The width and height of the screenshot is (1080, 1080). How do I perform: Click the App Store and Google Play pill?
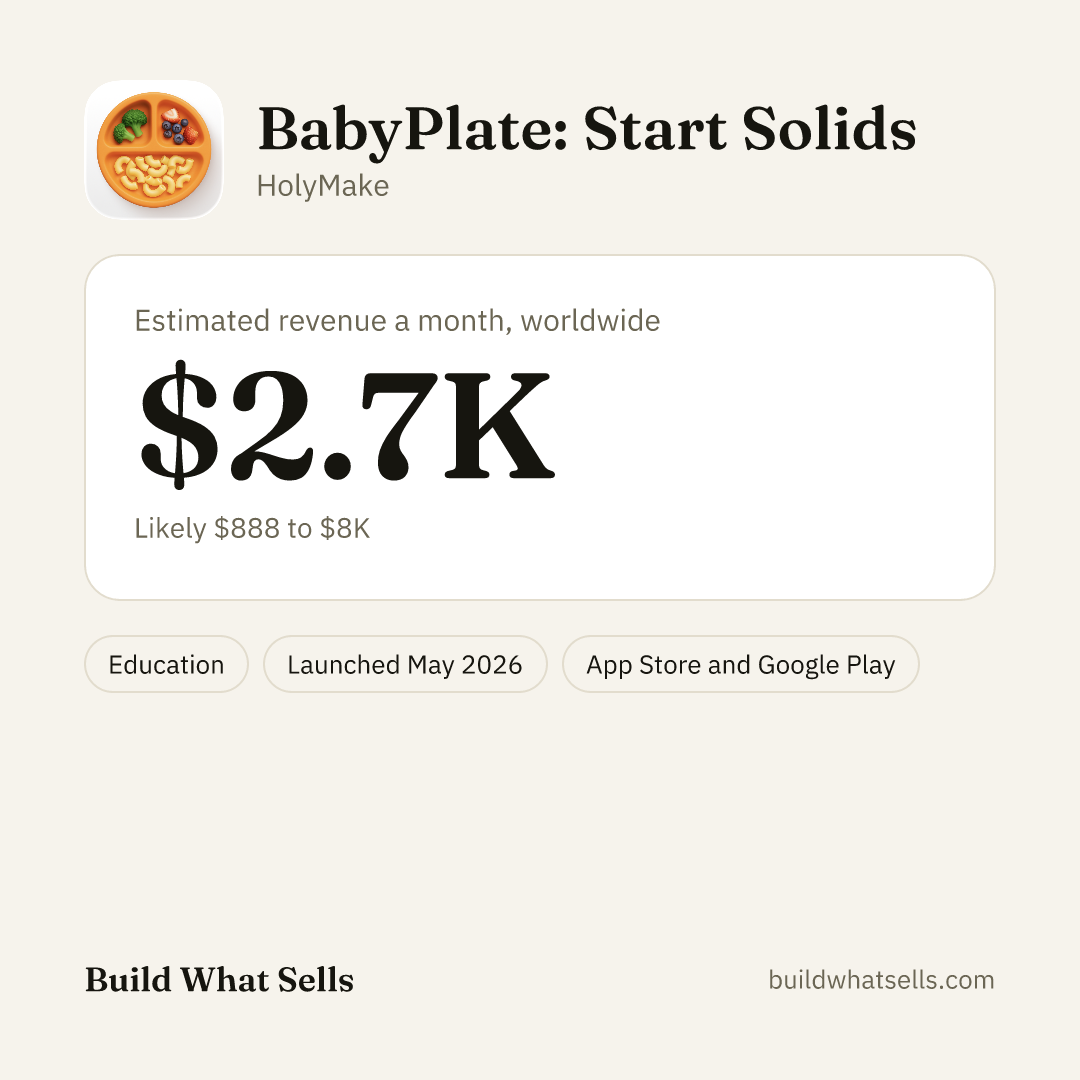pyautogui.click(x=740, y=664)
